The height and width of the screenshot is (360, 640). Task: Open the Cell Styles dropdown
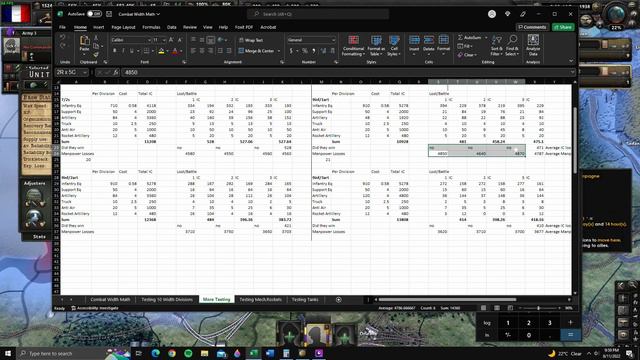click(394, 45)
